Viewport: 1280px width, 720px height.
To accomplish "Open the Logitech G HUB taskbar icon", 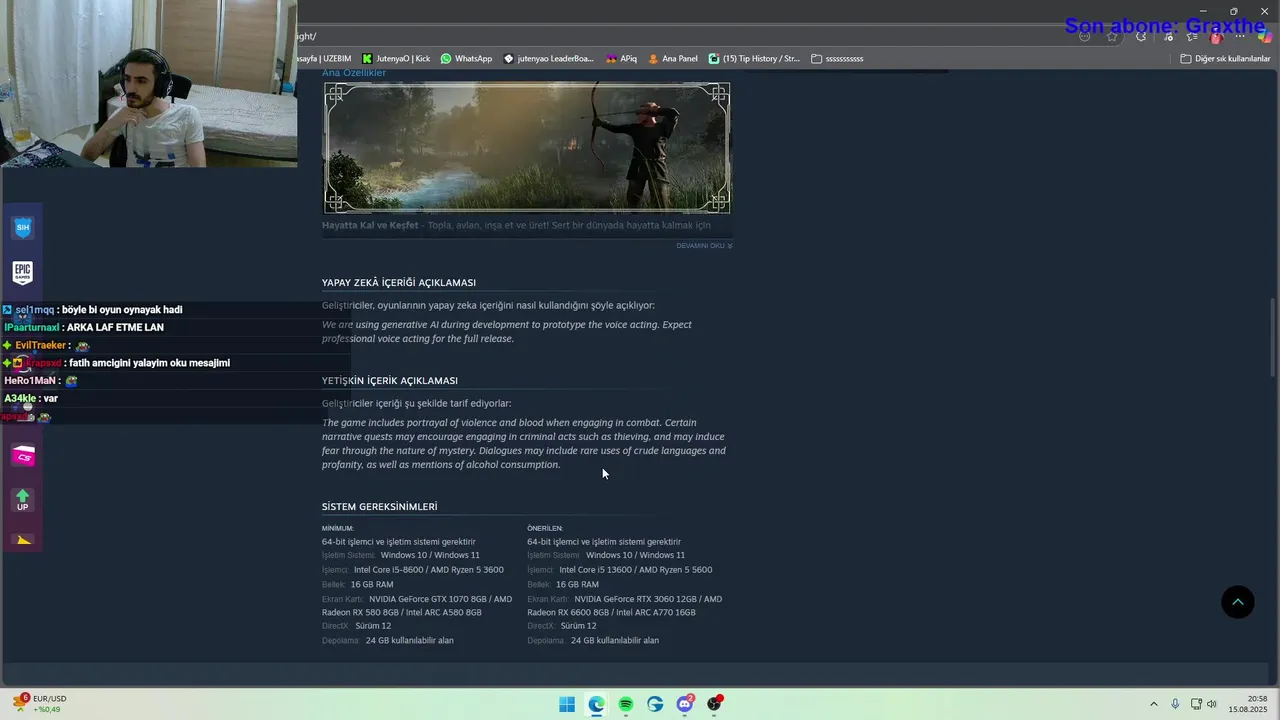I will tap(655, 704).
